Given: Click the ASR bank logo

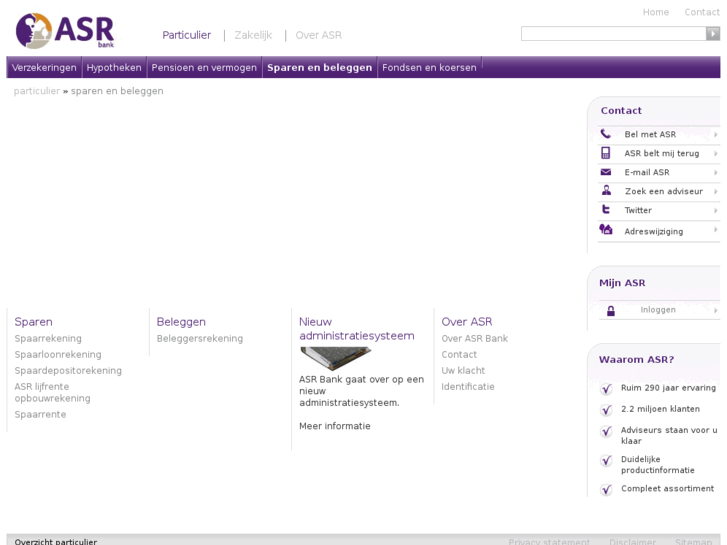Looking at the screenshot, I should pos(65,31).
